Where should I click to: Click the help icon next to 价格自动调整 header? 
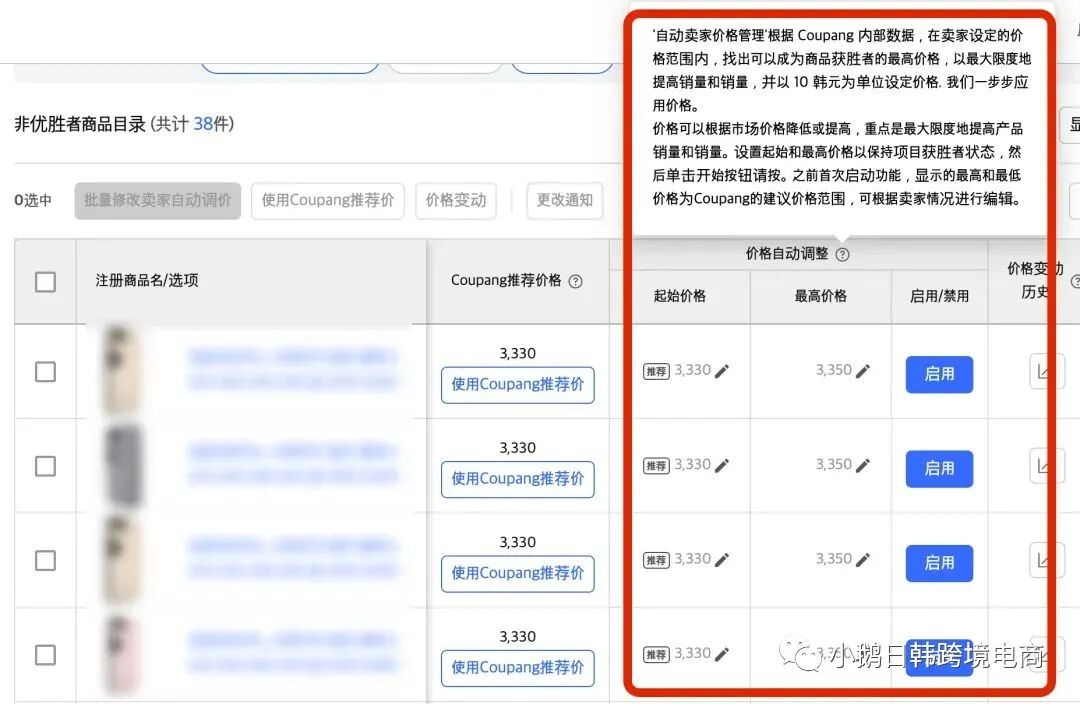point(844,254)
